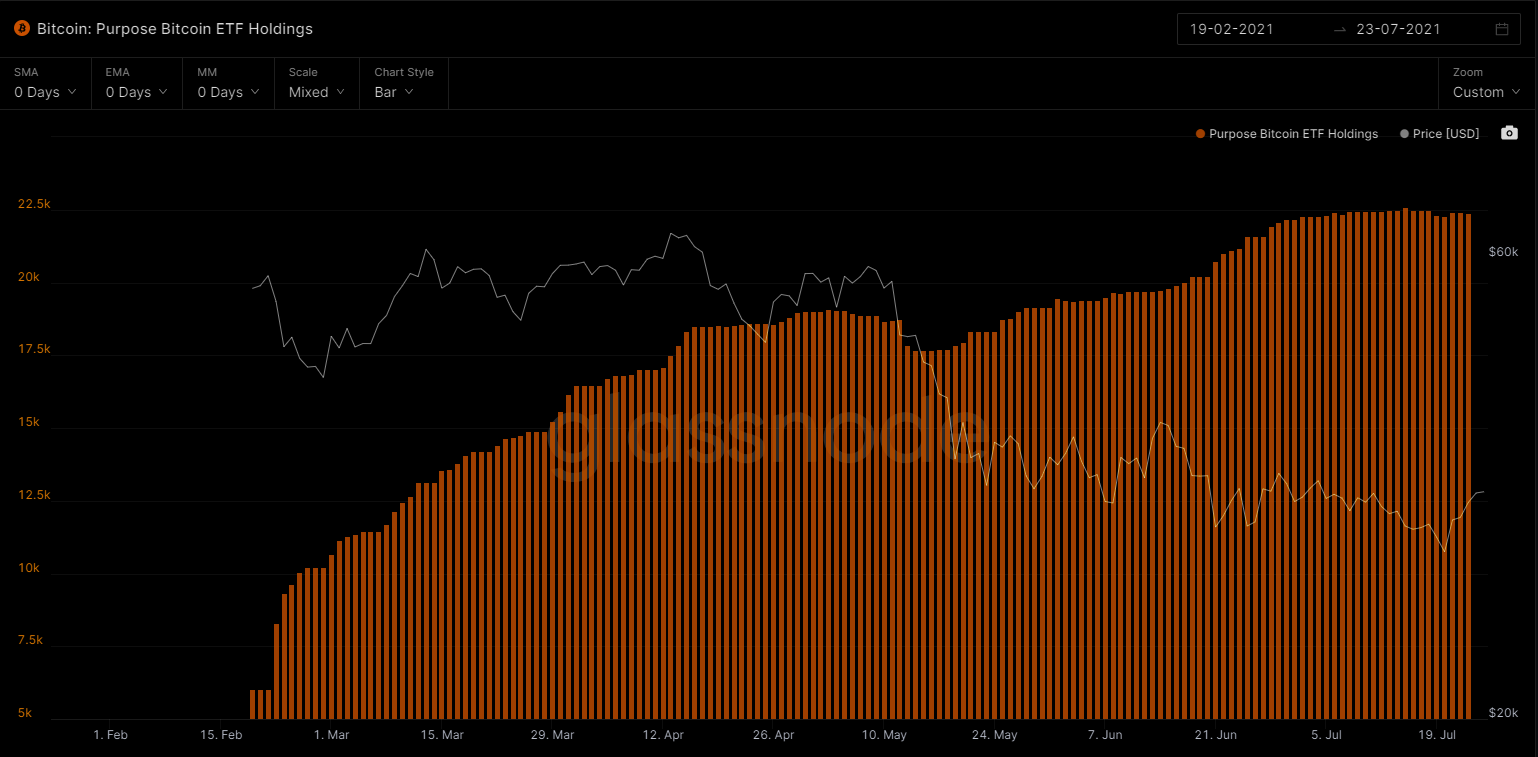Screen dimensions: 1538x757
Task: Click the 1. Mar date label
Action: (331, 735)
